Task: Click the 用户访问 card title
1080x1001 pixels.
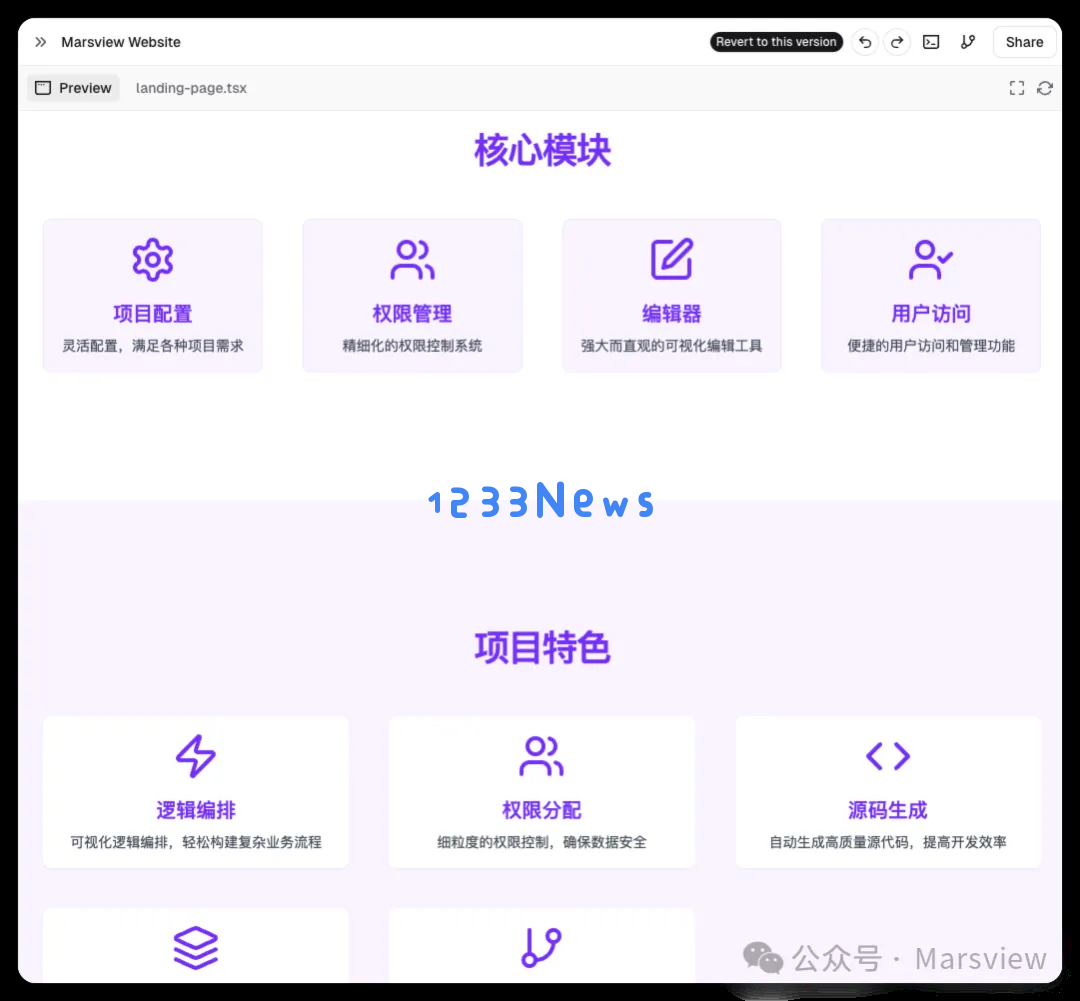Action: click(x=931, y=313)
